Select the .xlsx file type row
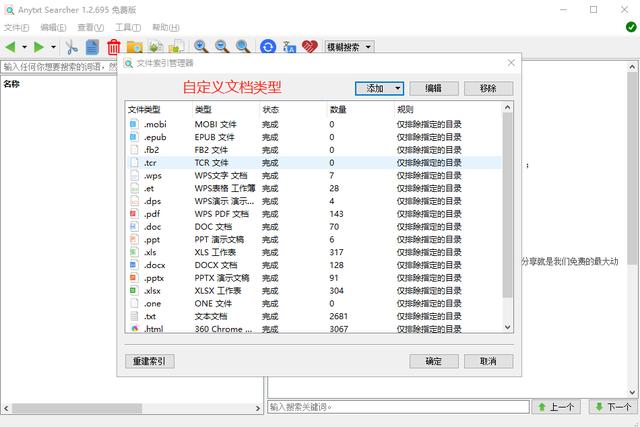The width and height of the screenshot is (640, 427). pyautogui.click(x=314, y=291)
